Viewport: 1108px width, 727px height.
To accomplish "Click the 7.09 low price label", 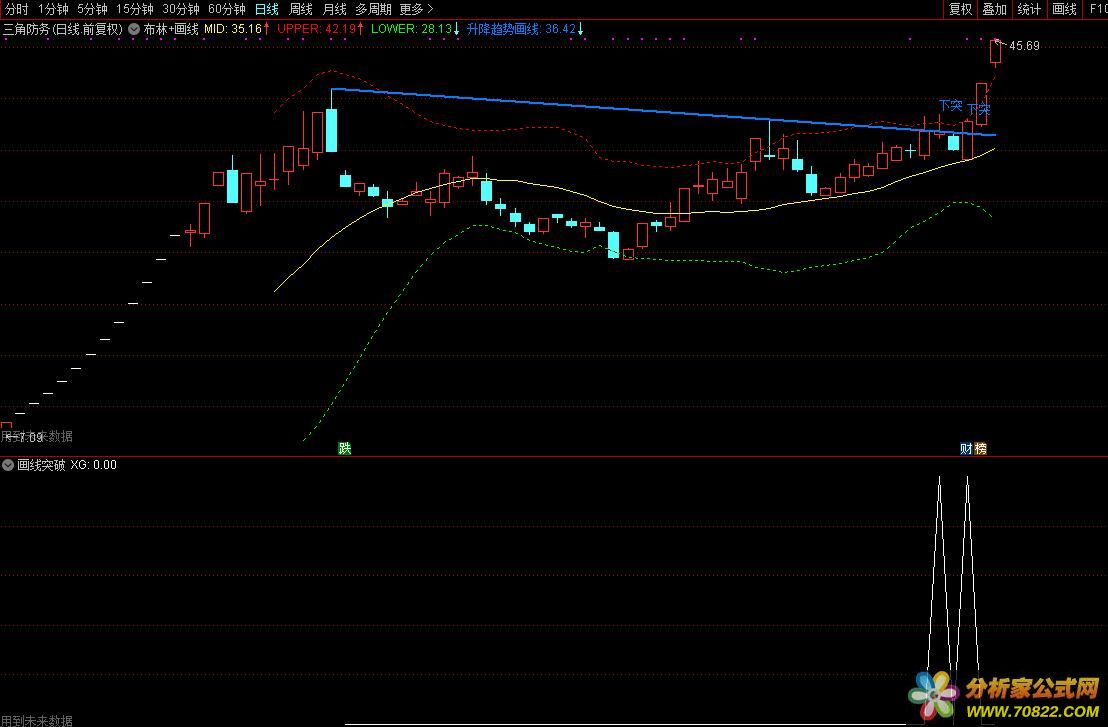I will tap(30, 438).
